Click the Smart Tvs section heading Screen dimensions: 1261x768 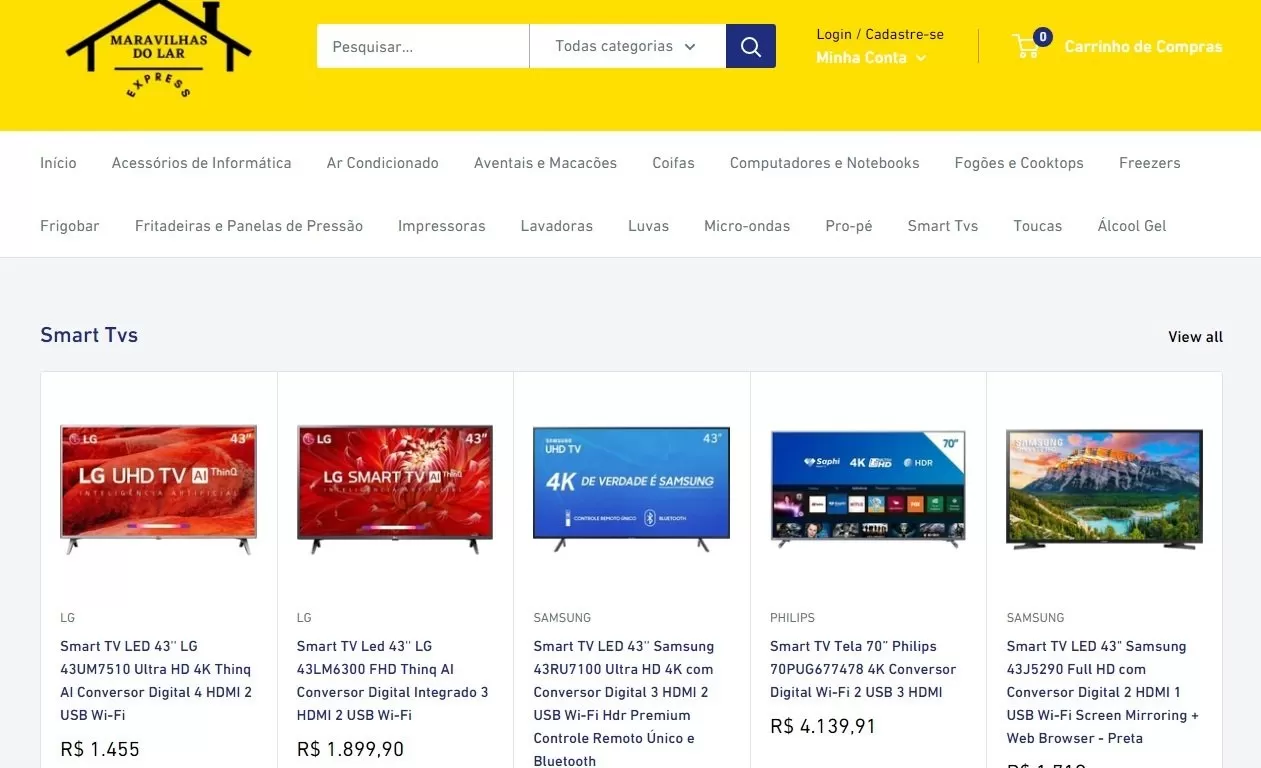pos(89,335)
